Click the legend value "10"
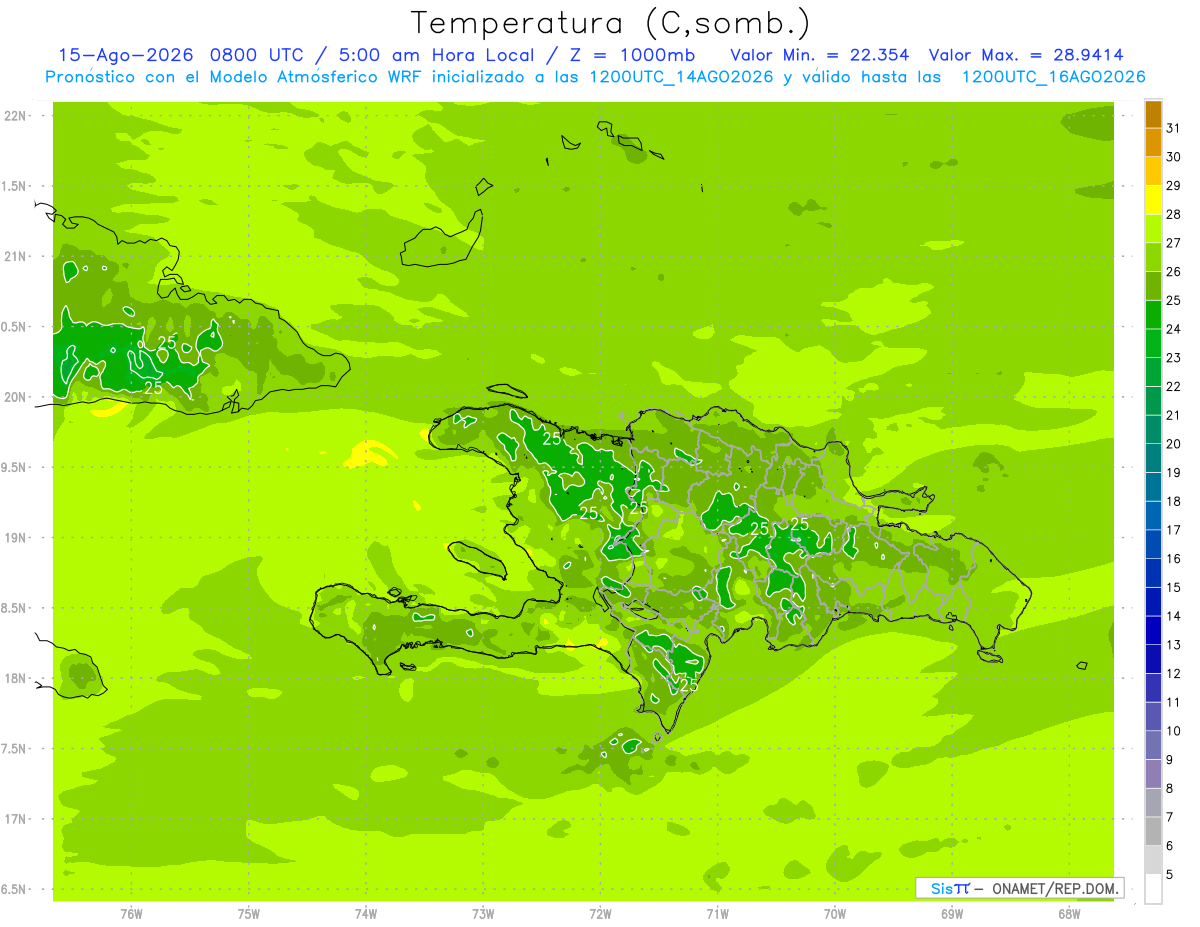1200x927 pixels. click(1173, 731)
